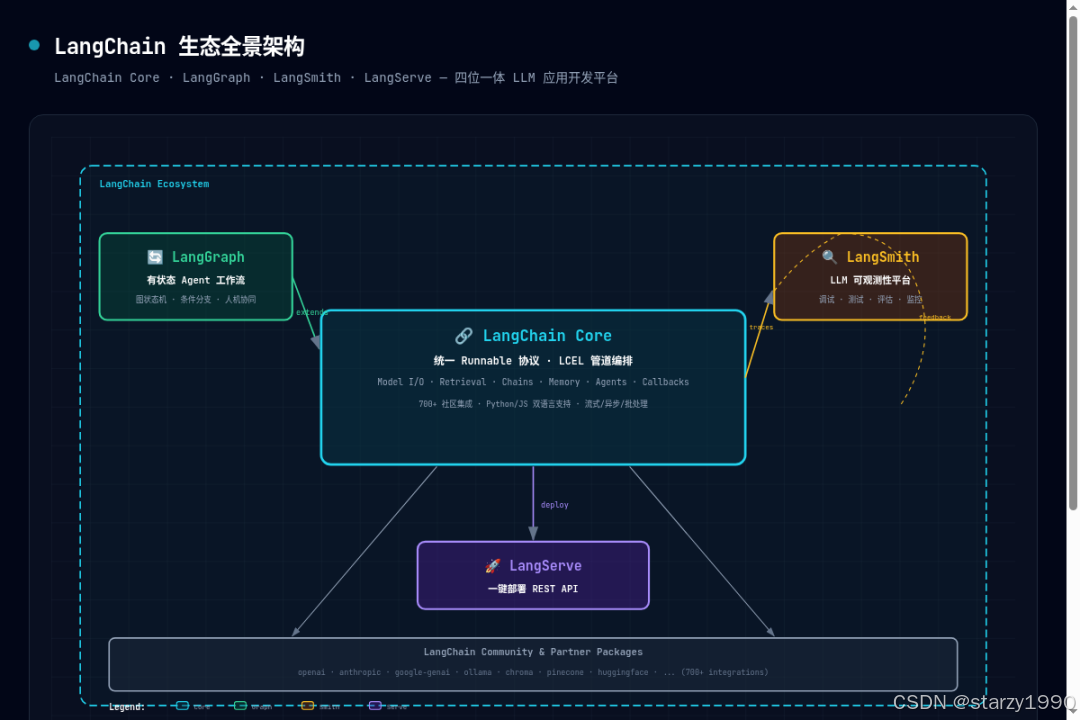The image size is (1080, 720).
Task: Click the 'deploy' arrow label
Action: (554, 505)
